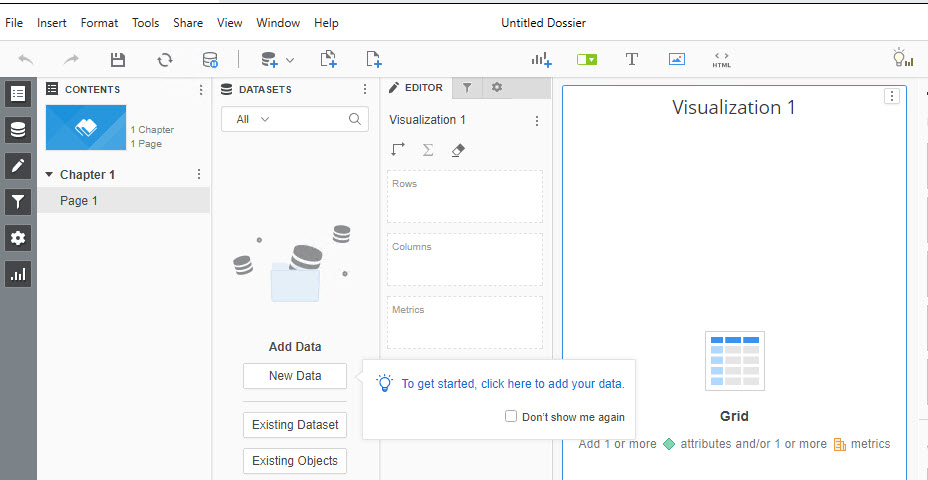Open the Datasets panel from left sidebar
The height and width of the screenshot is (480, 928).
(x=18, y=129)
